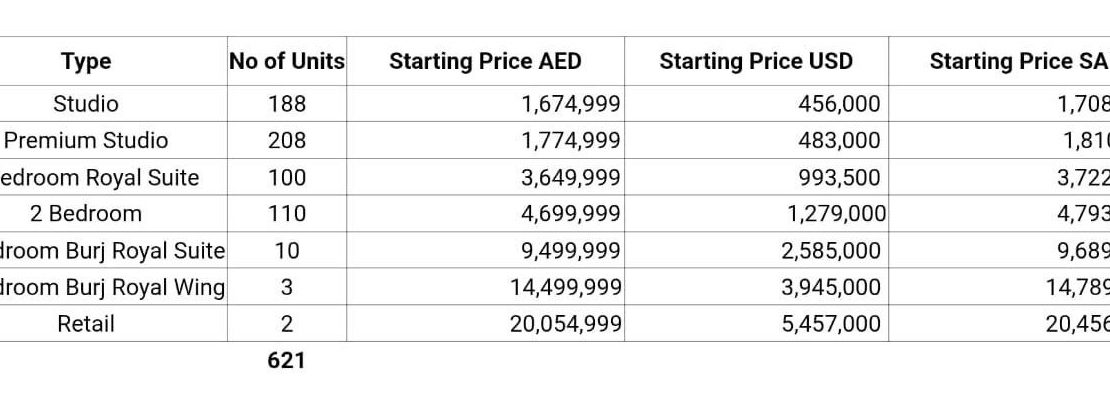The width and height of the screenshot is (1110, 413).
Task: Select the Retail type cell
Action: 86,324
